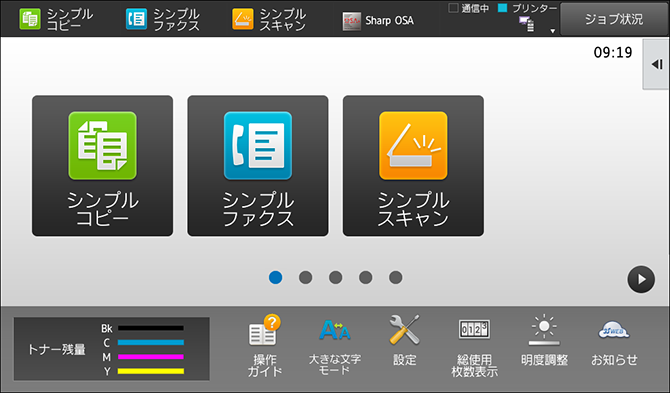Launch Sharp OSA from top bar
Viewport: 670px width, 393px height.
pos(378,21)
